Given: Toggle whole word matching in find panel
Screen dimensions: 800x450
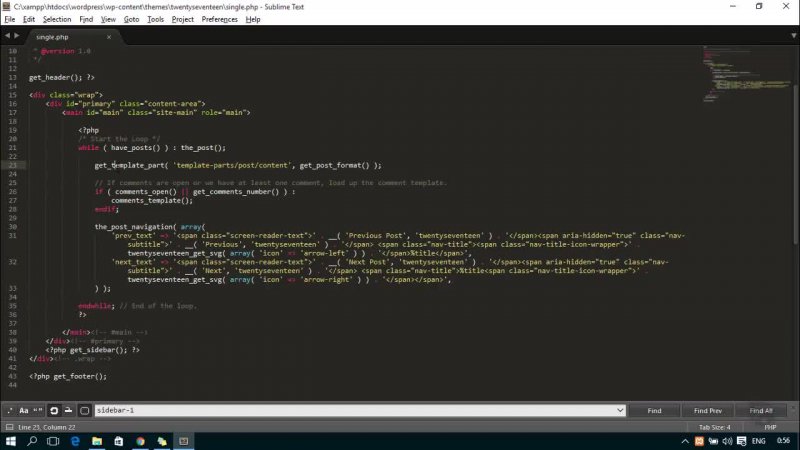Looking at the screenshot, I should pyautogui.click(x=38, y=411).
